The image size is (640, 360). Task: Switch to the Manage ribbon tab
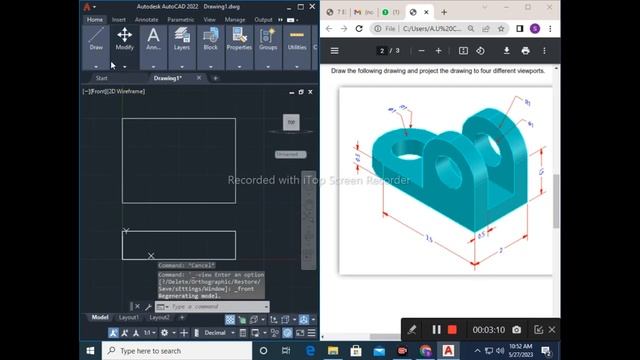(x=235, y=20)
